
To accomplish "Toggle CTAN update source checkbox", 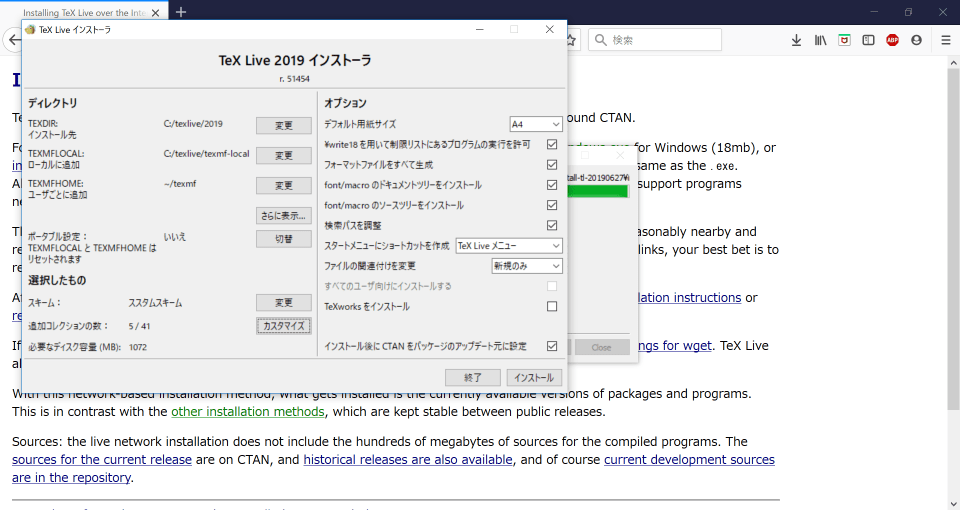I will (x=552, y=346).
